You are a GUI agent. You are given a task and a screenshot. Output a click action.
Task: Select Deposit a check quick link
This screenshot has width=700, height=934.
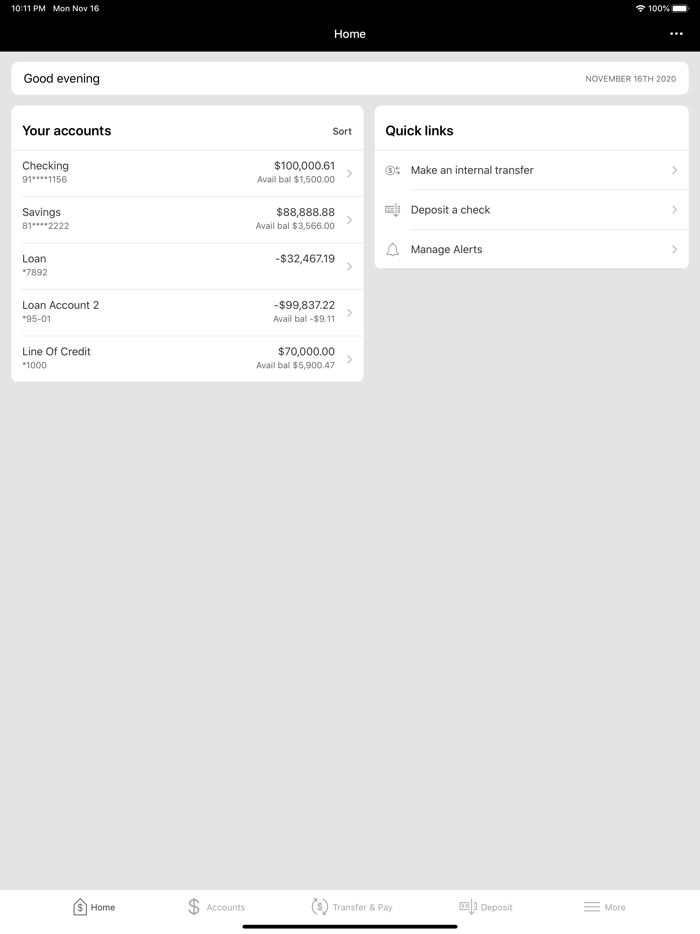pyautogui.click(x=450, y=210)
